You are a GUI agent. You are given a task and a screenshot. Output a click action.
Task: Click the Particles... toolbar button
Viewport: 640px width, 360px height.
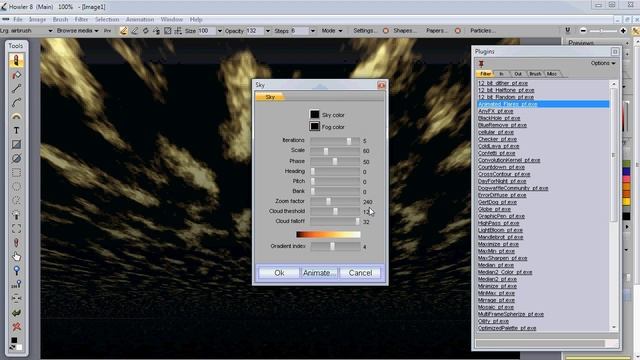483,31
